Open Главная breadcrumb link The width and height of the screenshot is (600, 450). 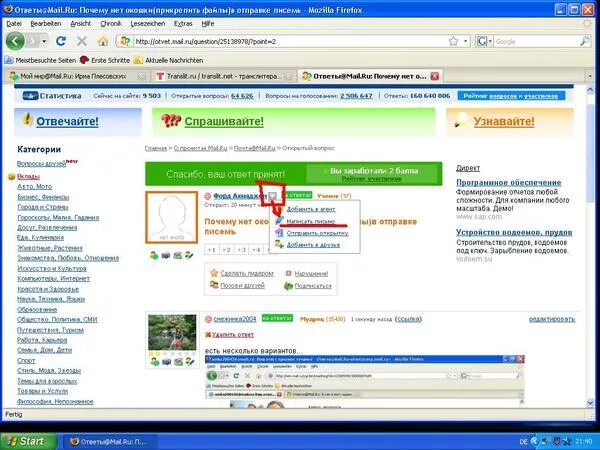click(156, 148)
